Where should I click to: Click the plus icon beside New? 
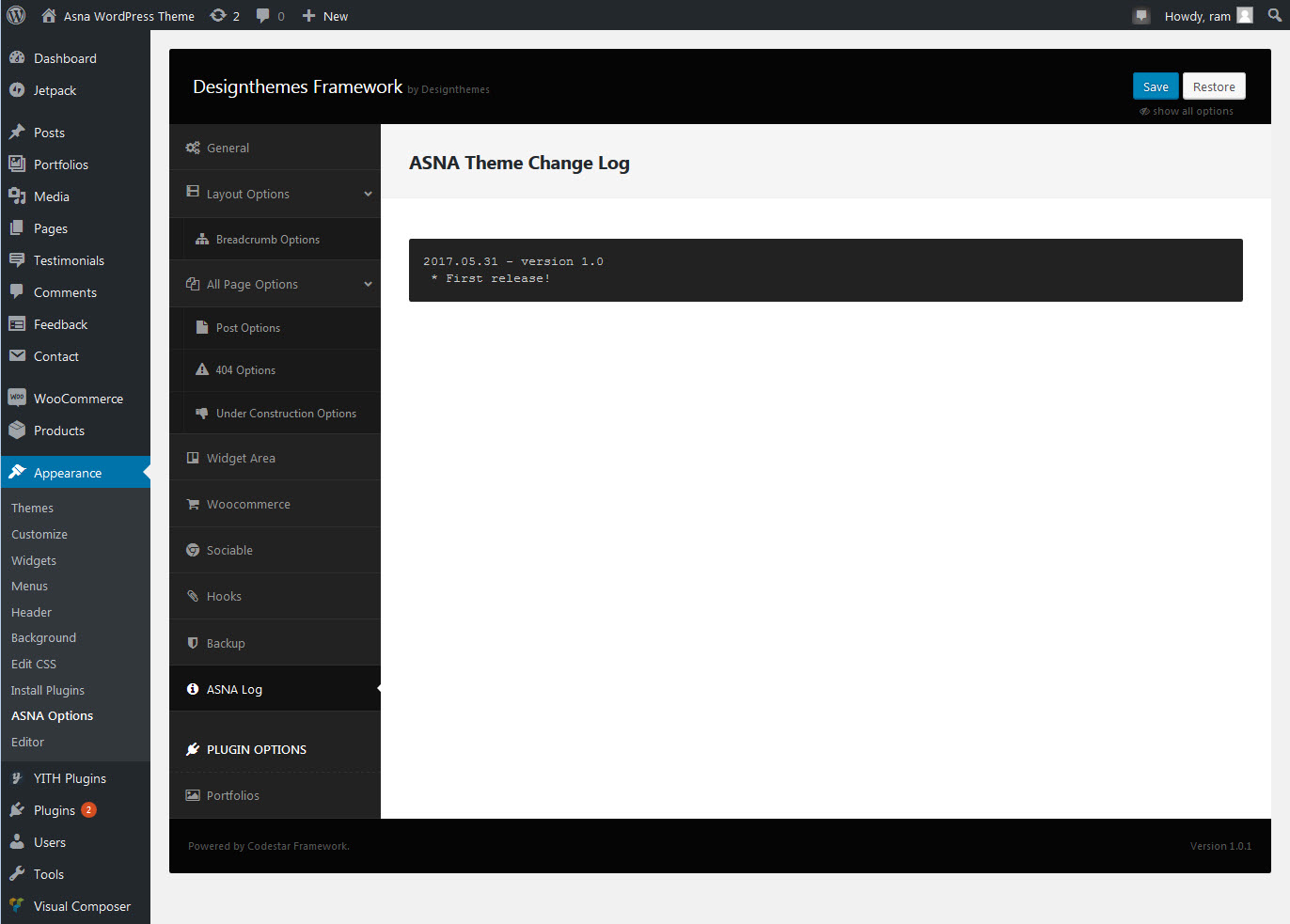pyautogui.click(x=308, y=16)
